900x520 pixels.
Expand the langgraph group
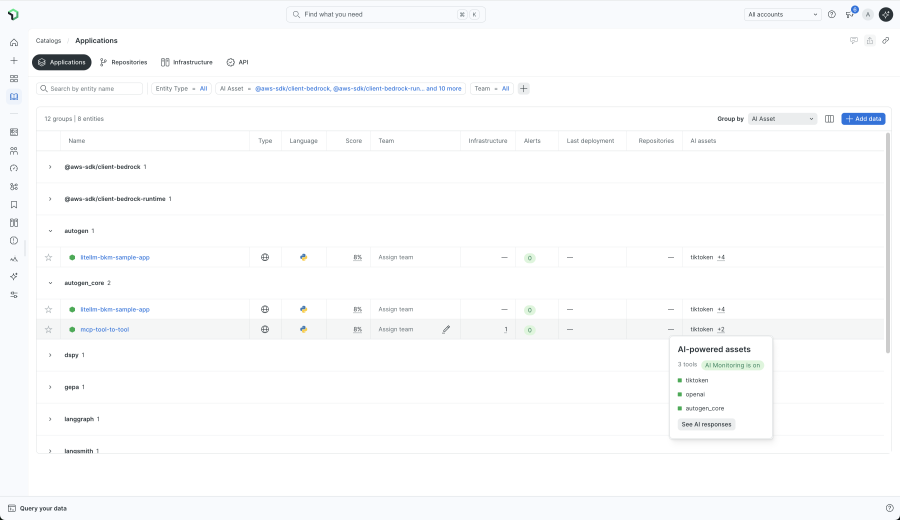(x=50, y=420)
